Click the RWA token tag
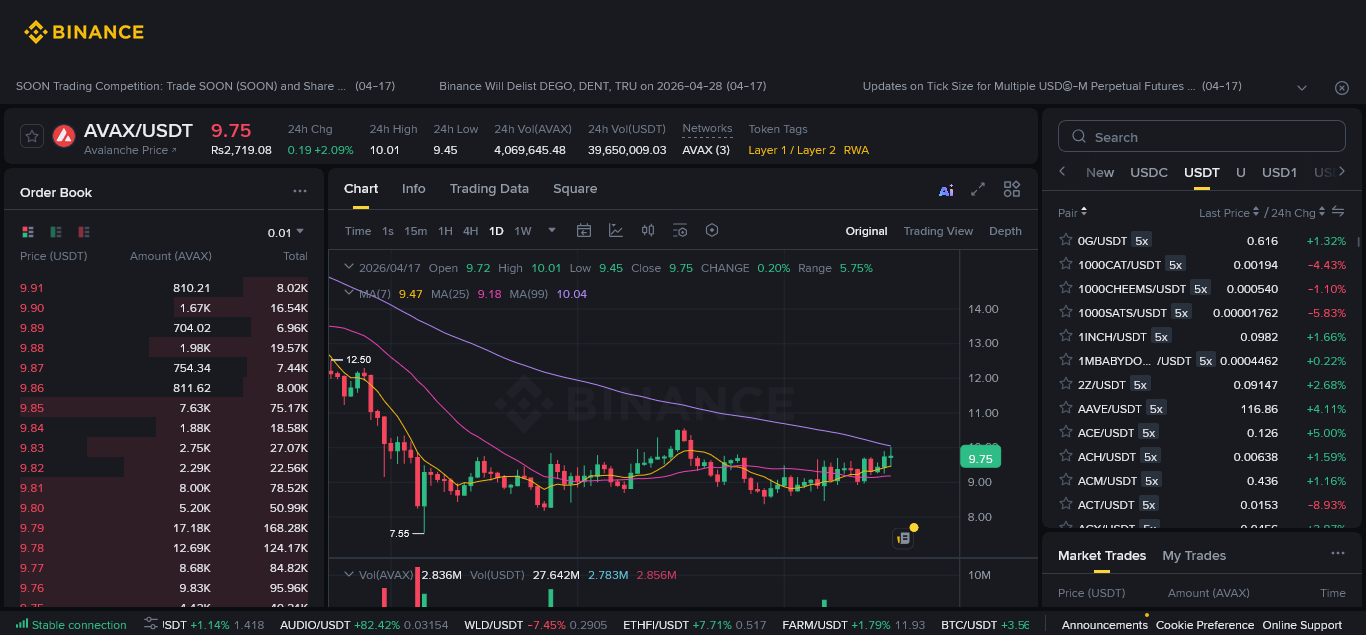1366x635 pixels. tap(856, 150)
